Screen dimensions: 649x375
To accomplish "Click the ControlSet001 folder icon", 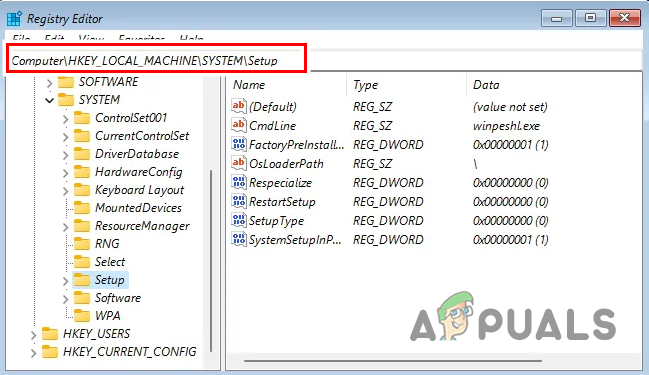I will 82,118.
